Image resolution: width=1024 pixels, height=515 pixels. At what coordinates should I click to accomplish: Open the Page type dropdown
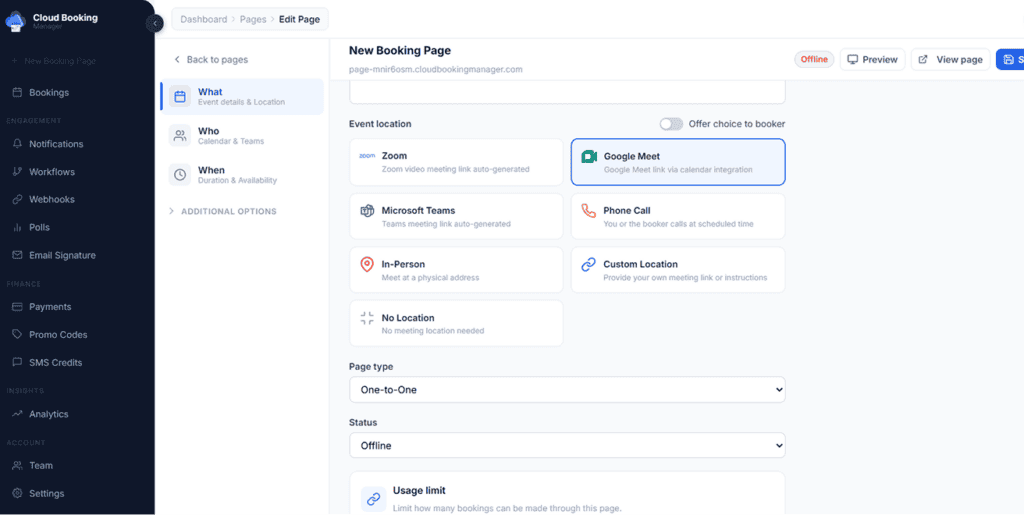tap(567, 389)
